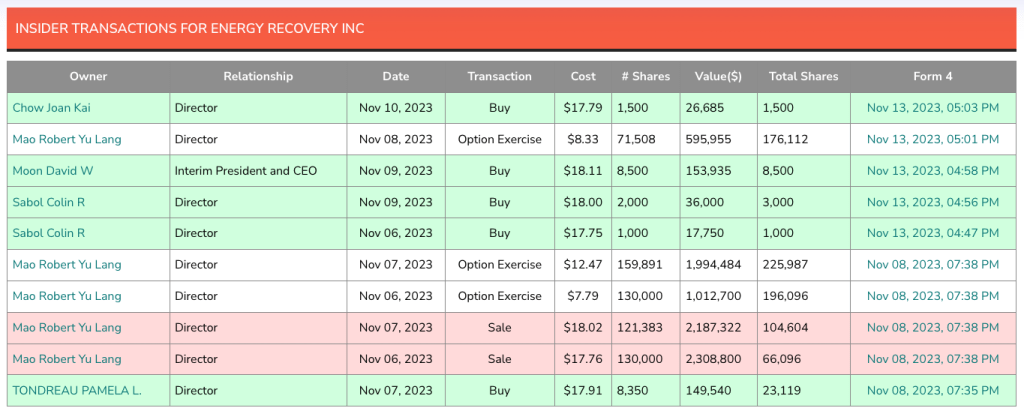Select the 159,891 shares cell
Screen dimensions: 1024x411
tap(646, 265)
